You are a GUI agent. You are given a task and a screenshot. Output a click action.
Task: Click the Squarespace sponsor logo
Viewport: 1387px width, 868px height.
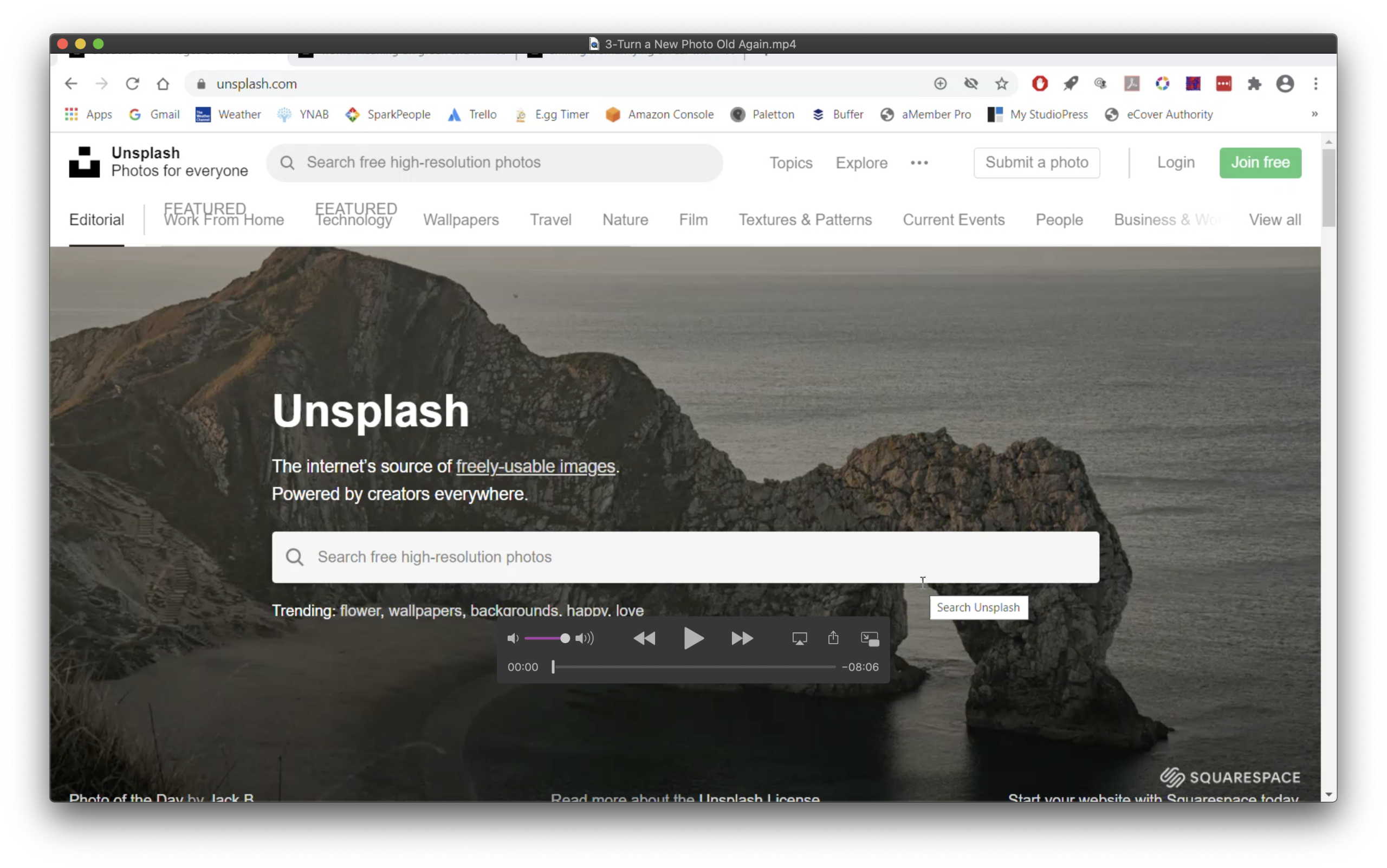1230,778
